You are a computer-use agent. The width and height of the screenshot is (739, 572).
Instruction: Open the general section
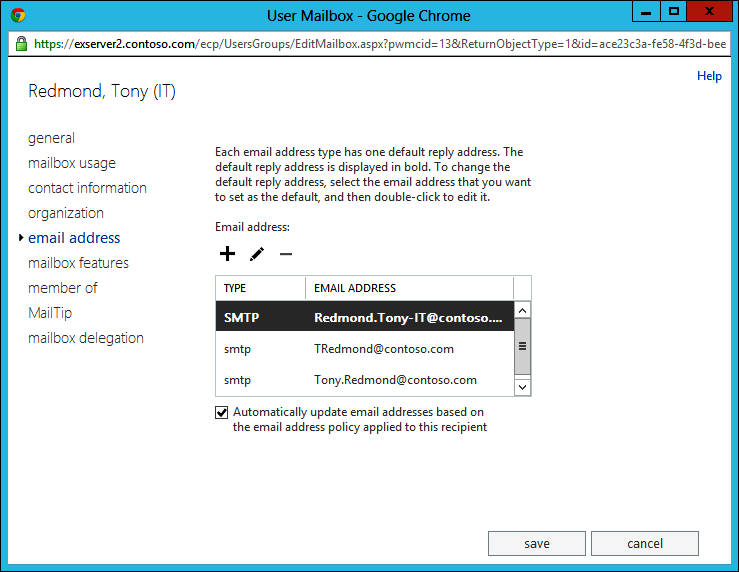click(x=51, y=138)
